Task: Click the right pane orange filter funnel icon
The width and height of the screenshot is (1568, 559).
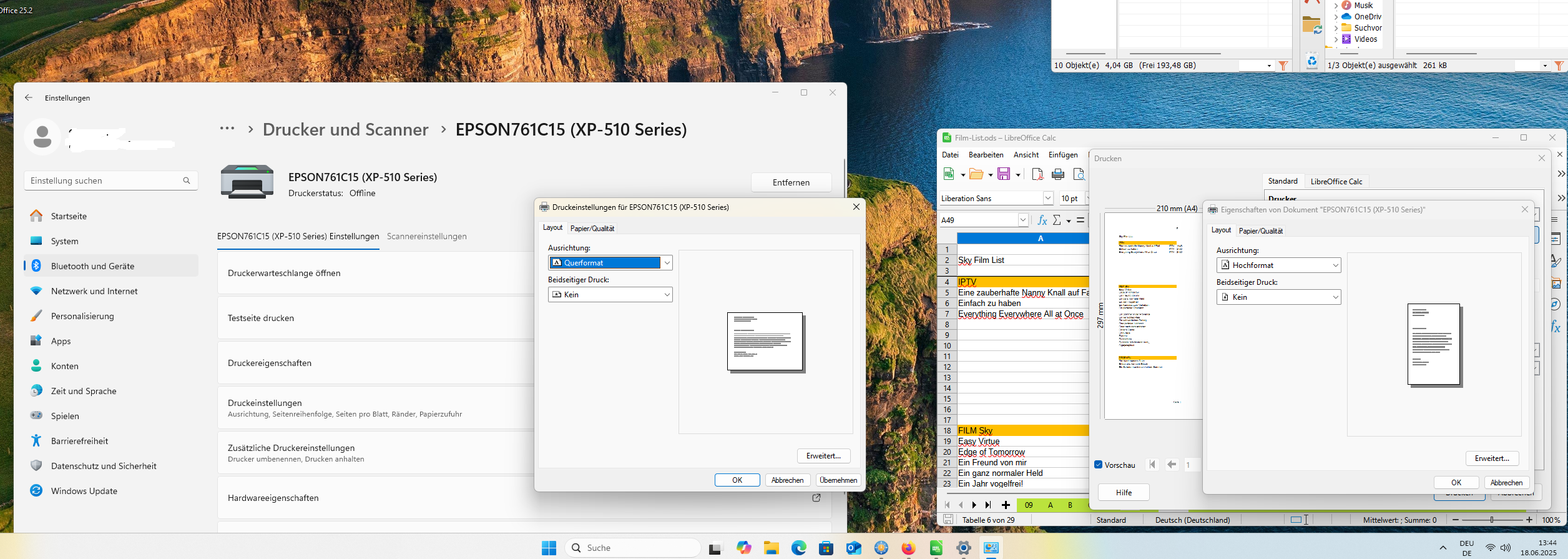Action: (x=1559, y=66)
